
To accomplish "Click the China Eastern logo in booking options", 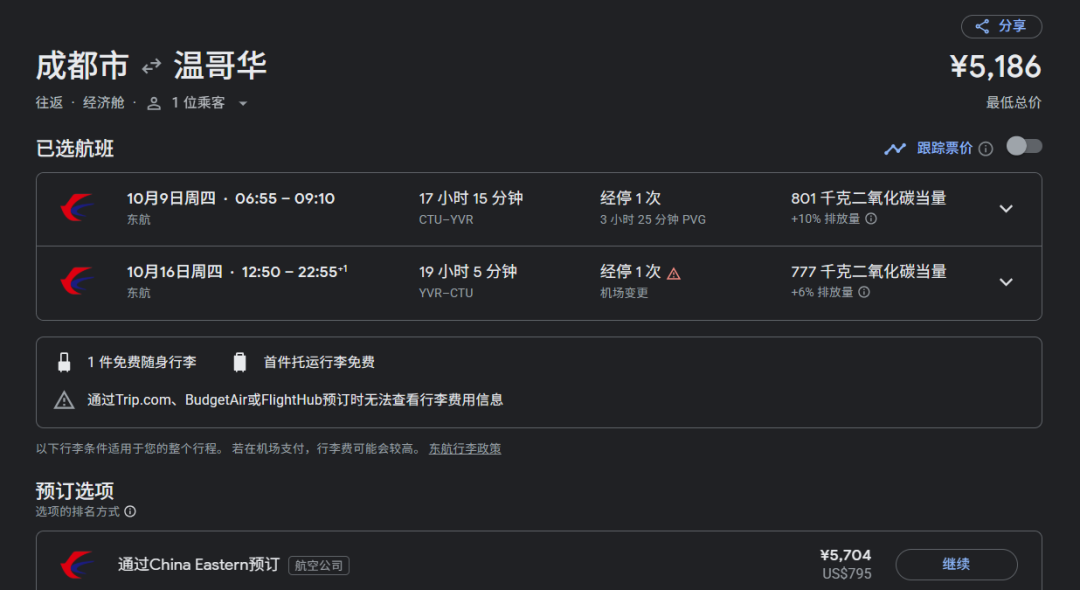I will [x=77, y=565].
